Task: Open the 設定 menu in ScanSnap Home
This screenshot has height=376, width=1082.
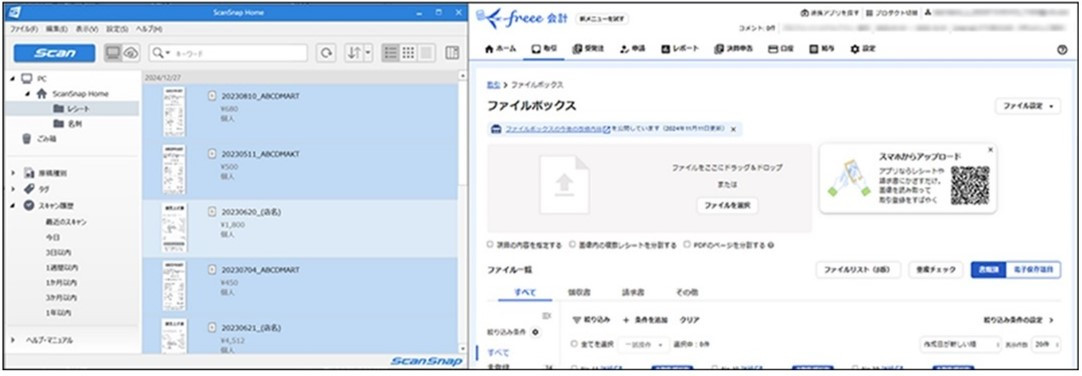Action: click(x=117, y=29)
